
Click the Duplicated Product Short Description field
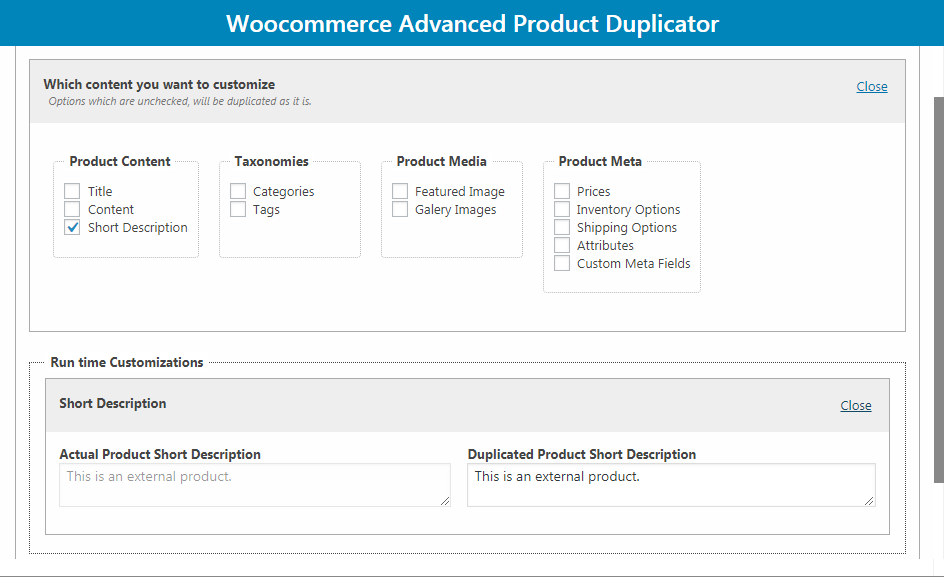[671, 485]
